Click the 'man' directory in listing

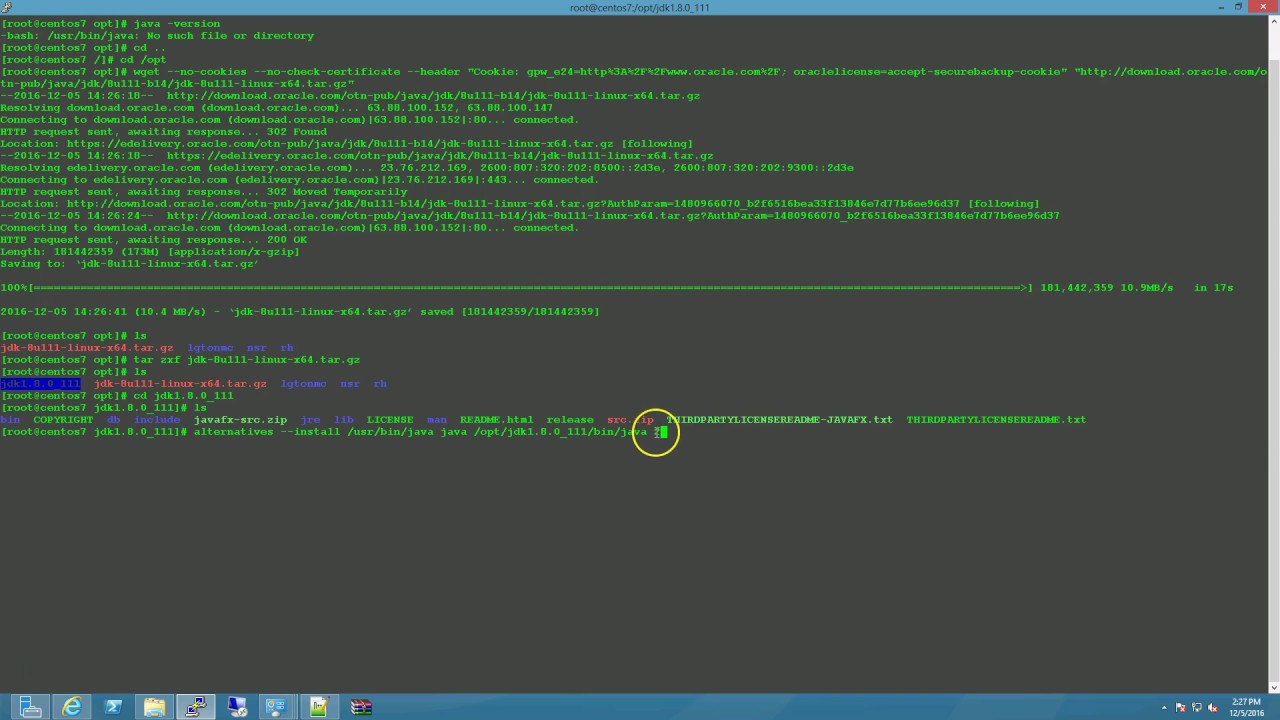(437, 420)
